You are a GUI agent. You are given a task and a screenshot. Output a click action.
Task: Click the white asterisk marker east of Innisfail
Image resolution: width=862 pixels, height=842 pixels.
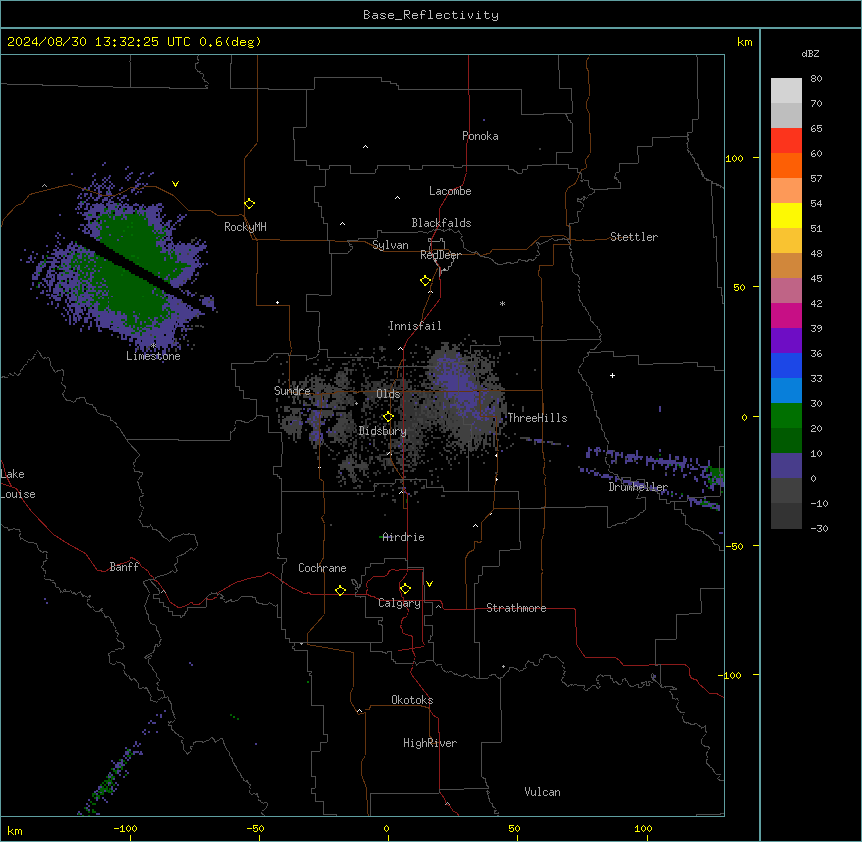[x=502, y=303]
